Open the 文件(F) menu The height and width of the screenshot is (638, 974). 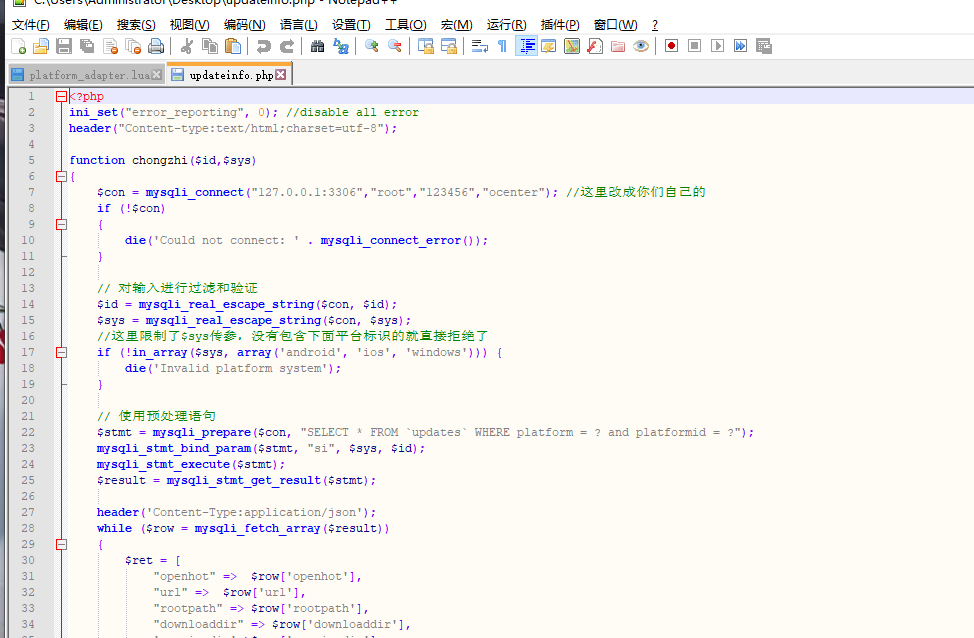[30, 25]
